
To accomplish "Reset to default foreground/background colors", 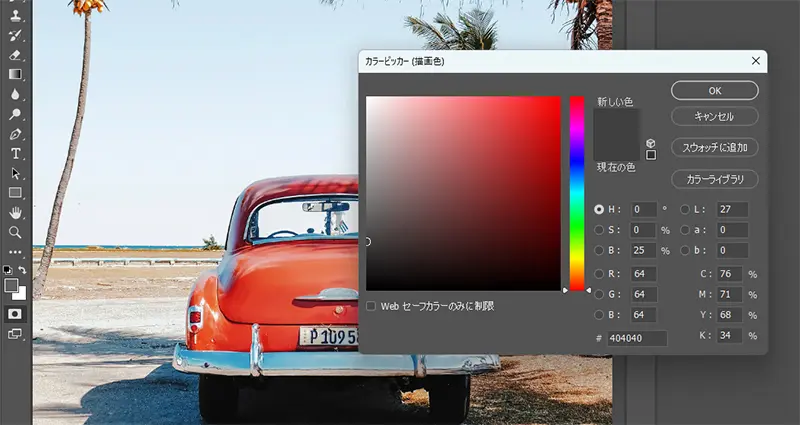I will point(7,269).
